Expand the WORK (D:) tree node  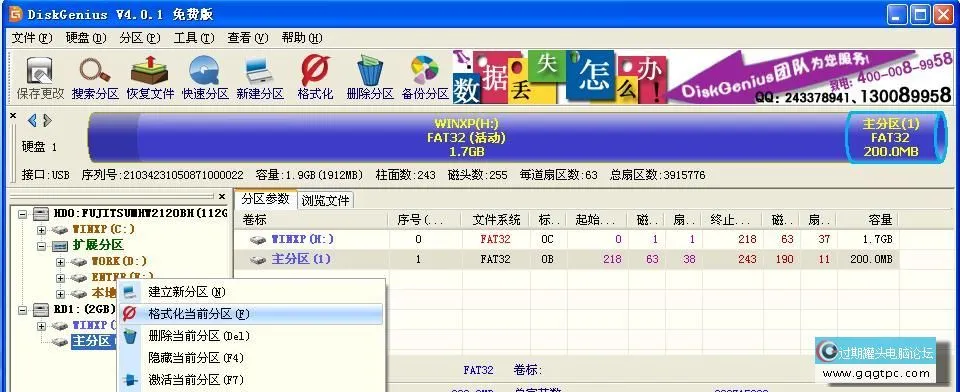61,262
